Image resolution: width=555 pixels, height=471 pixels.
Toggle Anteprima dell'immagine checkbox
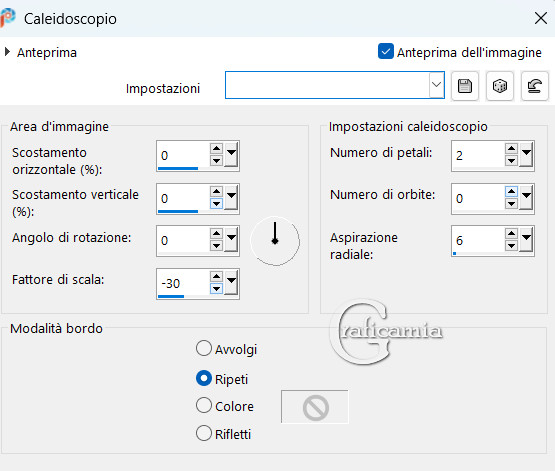pyautogui.click(x=385, y=52)
